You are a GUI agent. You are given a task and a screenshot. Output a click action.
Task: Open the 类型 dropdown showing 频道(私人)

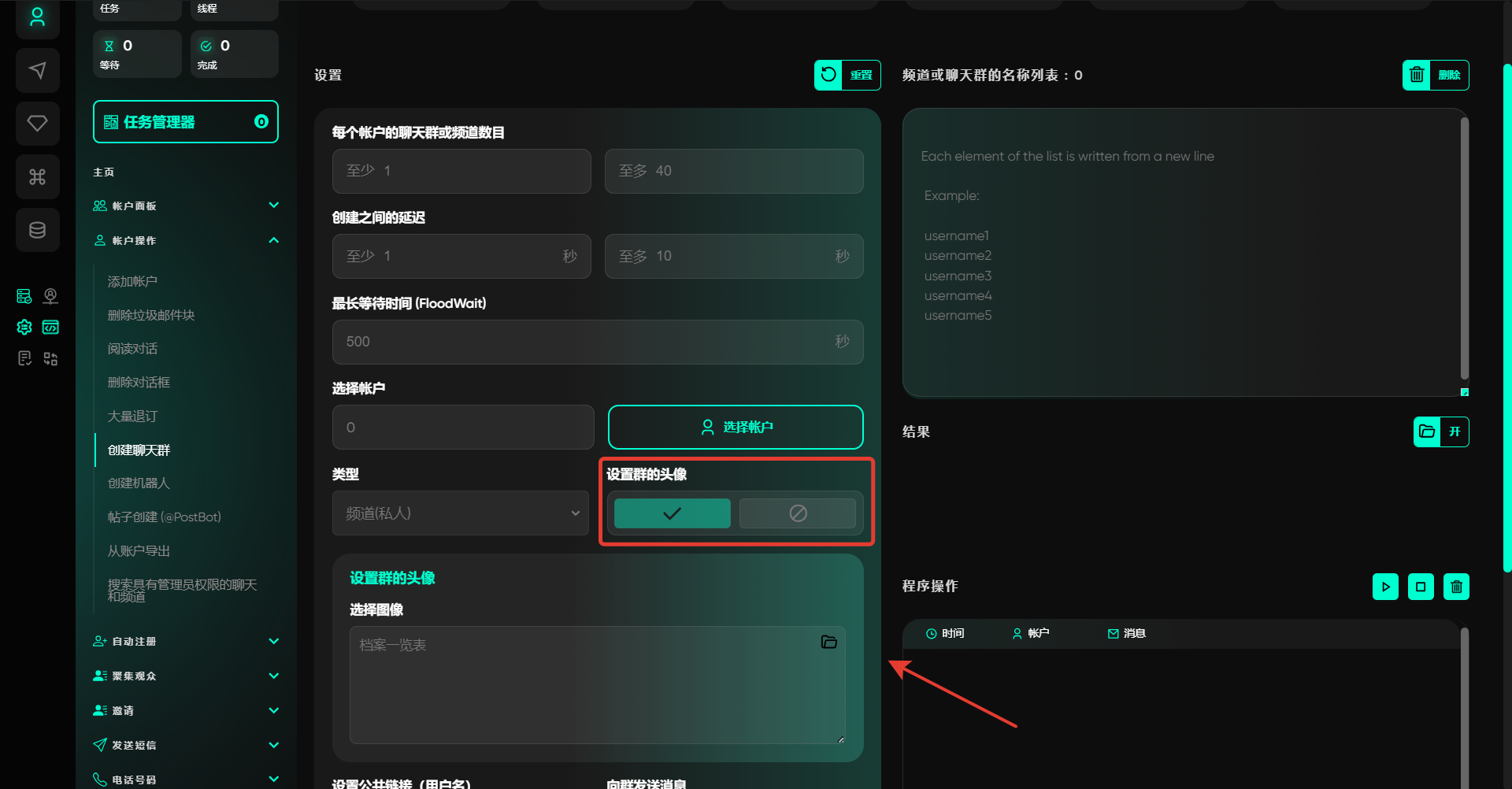pos(461,513)
